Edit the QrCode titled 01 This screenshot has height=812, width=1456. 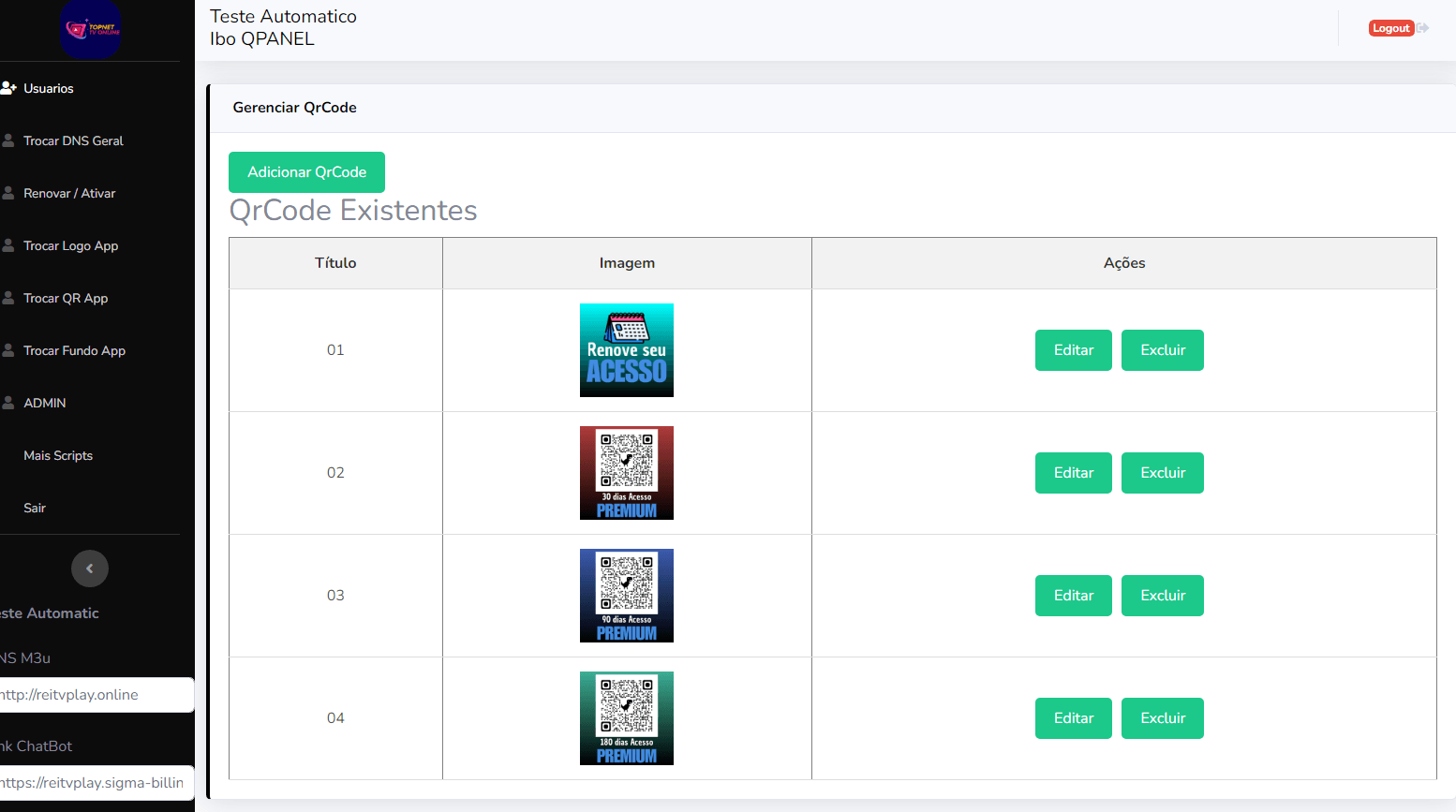(1073, 350)
